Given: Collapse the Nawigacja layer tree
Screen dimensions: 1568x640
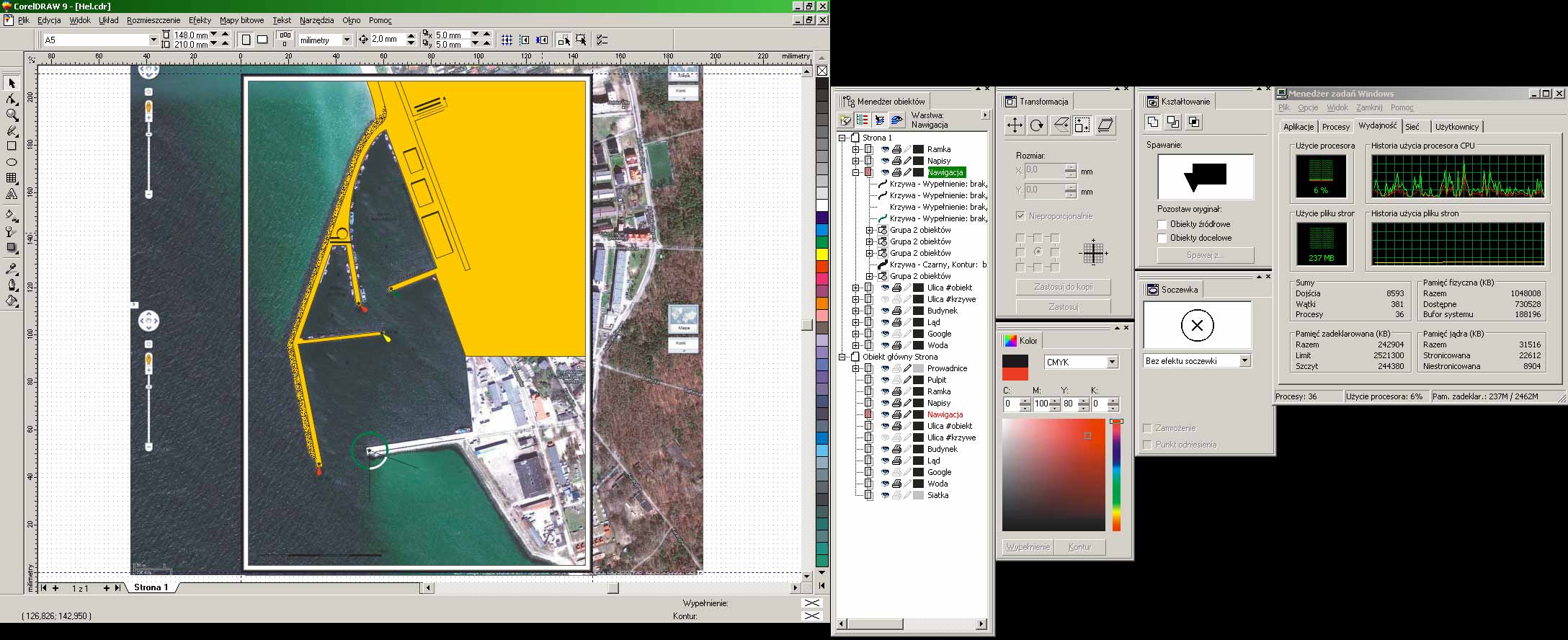Looking at the screenshot, I should pyautogui.click(x=856, y=172).
